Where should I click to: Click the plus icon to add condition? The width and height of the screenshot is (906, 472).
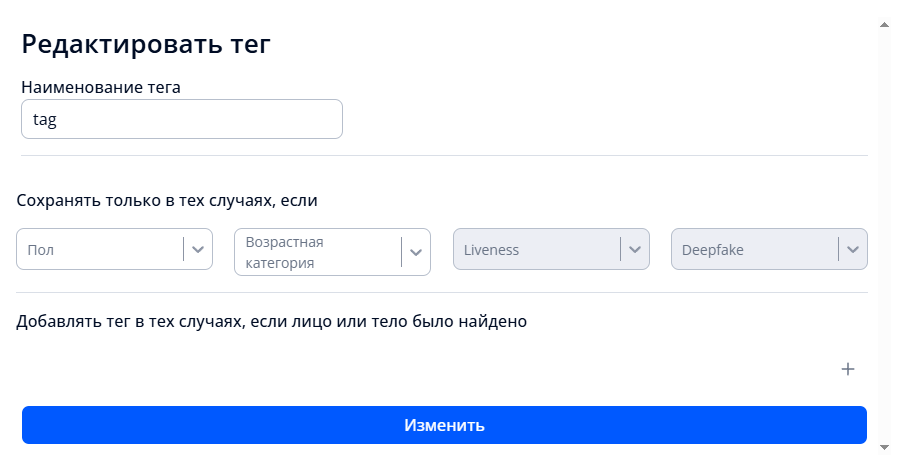pos(848,369)
